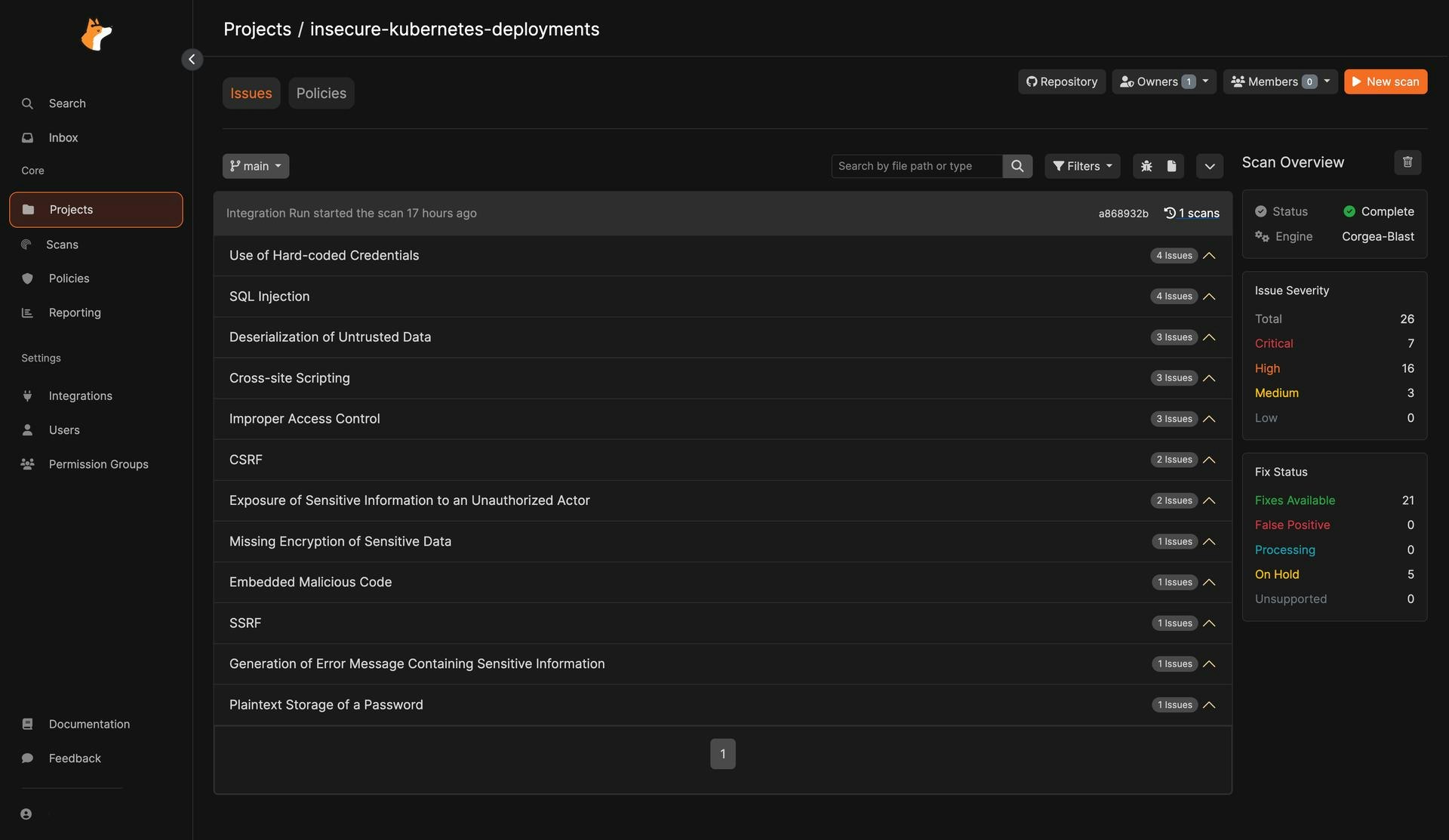The width and height of the screenshot is (1449, 840).
Task: Click the user account icon
Action: [26, 814]
